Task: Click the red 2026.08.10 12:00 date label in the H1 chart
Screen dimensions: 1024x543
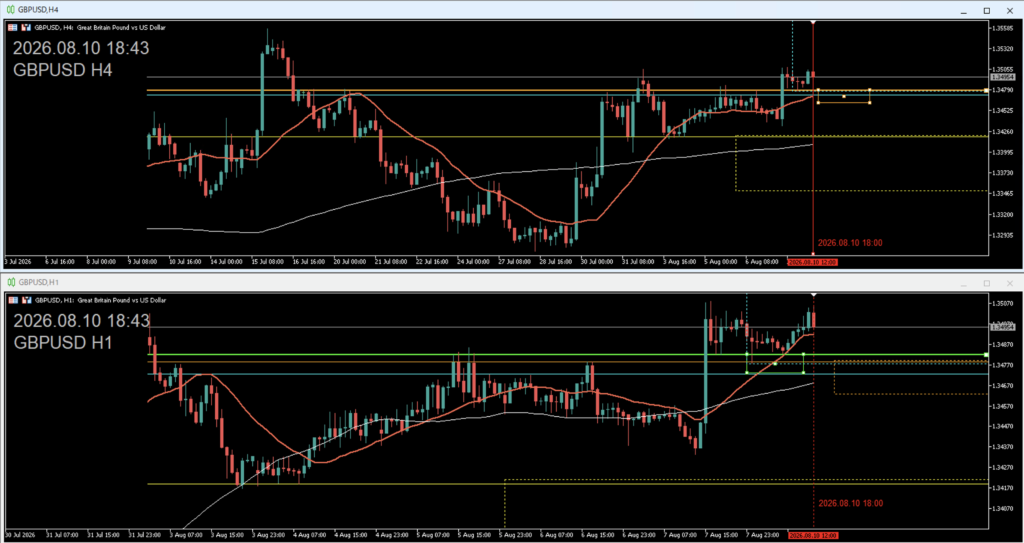Action: [812, 535]
